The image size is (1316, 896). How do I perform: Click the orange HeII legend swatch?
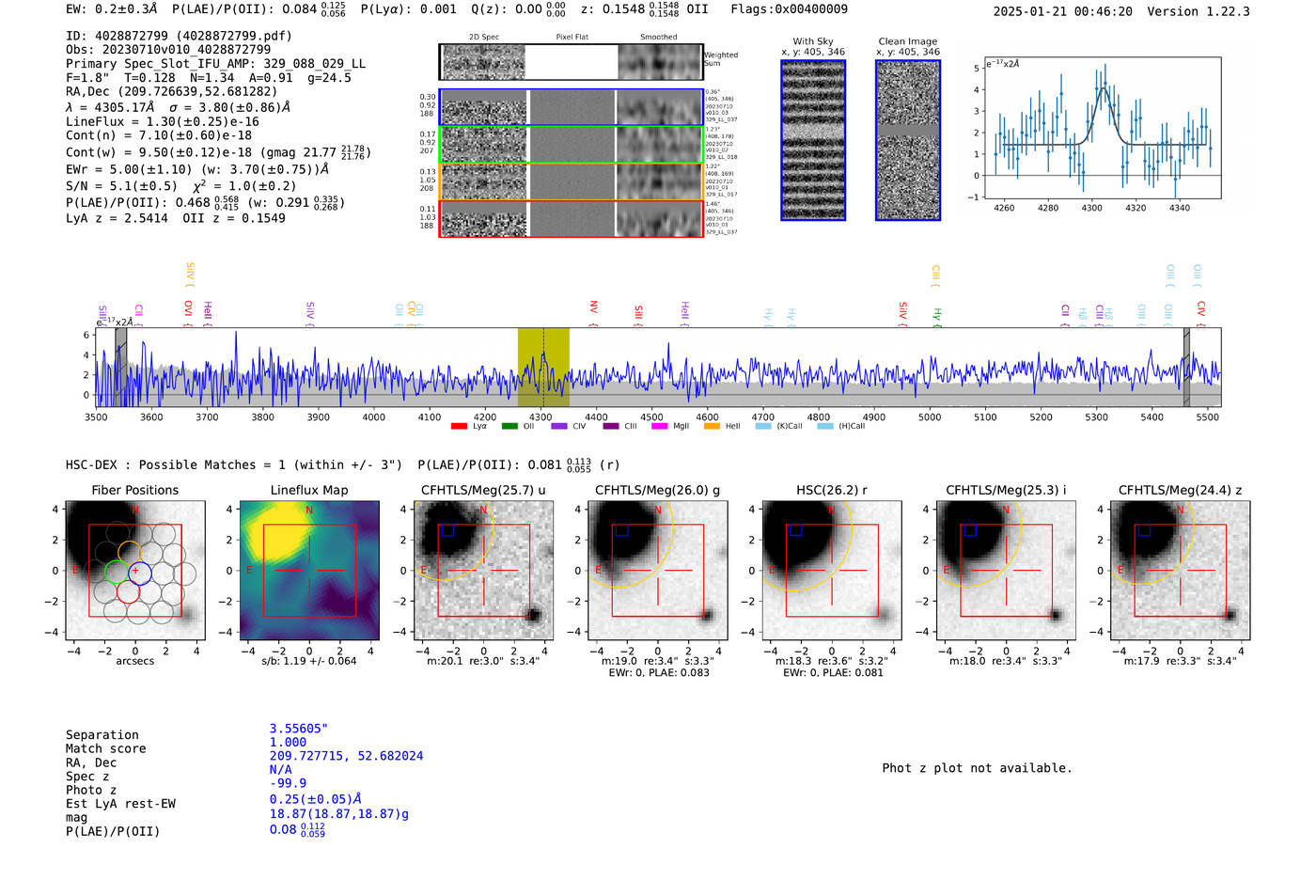(x=712, y=427)
